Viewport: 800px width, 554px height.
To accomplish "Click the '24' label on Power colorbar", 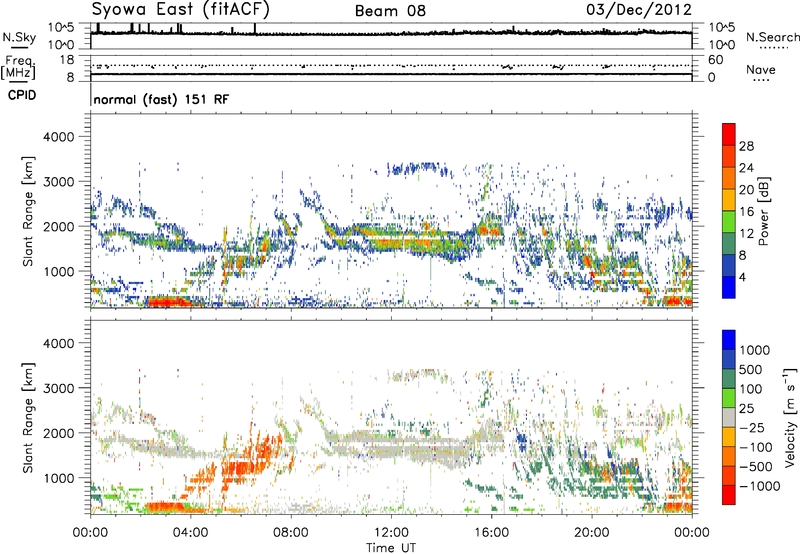I will (746, 168).
